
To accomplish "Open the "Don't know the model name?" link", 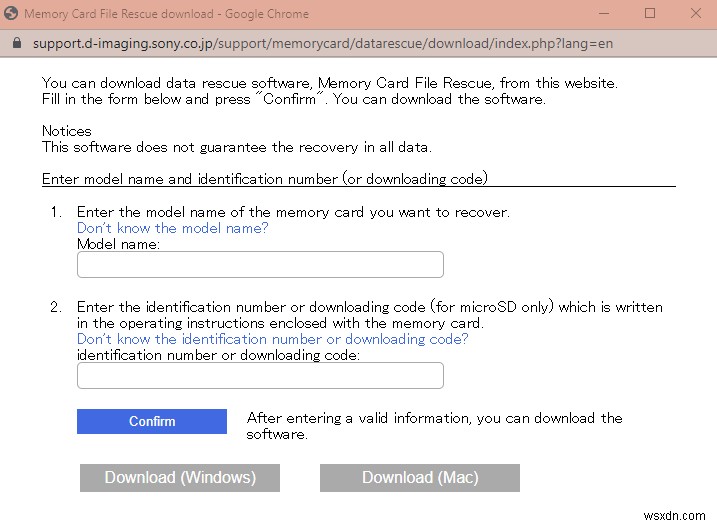I will [x=172, y=228].
